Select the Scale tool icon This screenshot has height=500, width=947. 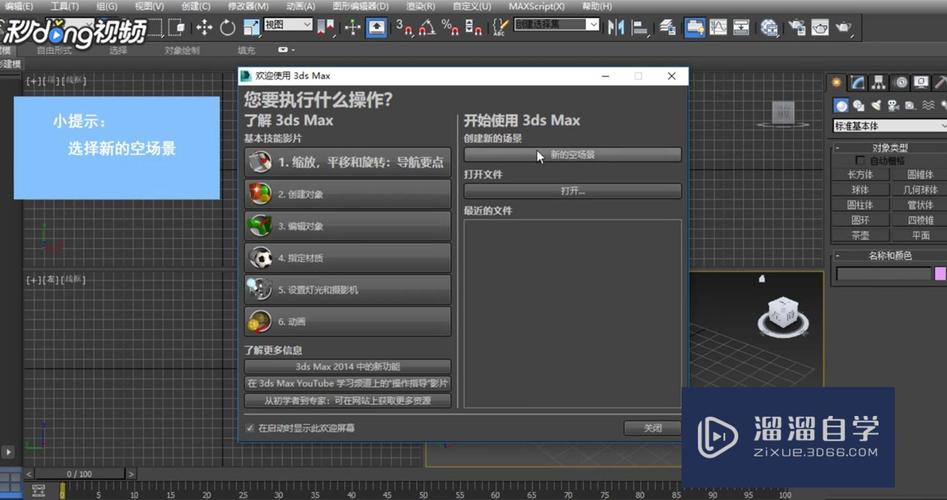tap(251, 27)
